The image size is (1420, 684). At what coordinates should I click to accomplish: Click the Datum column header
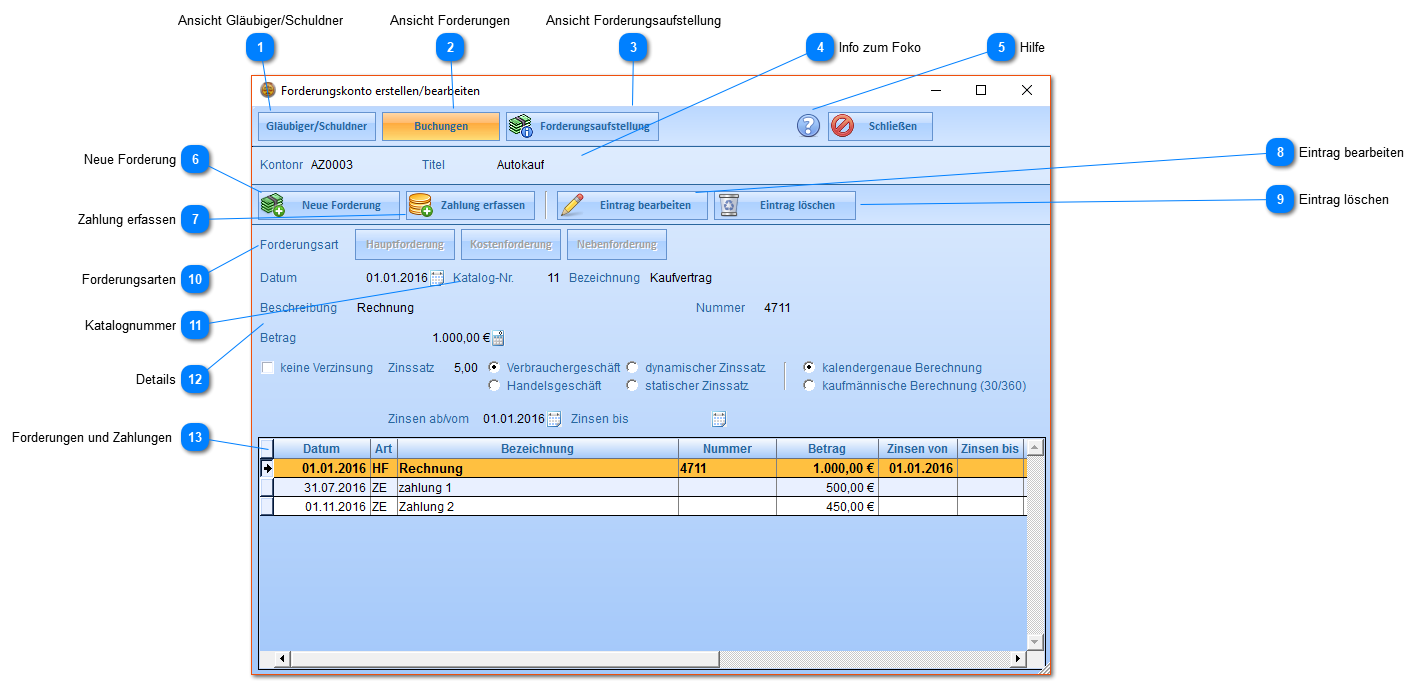click(x=322, y=449)
